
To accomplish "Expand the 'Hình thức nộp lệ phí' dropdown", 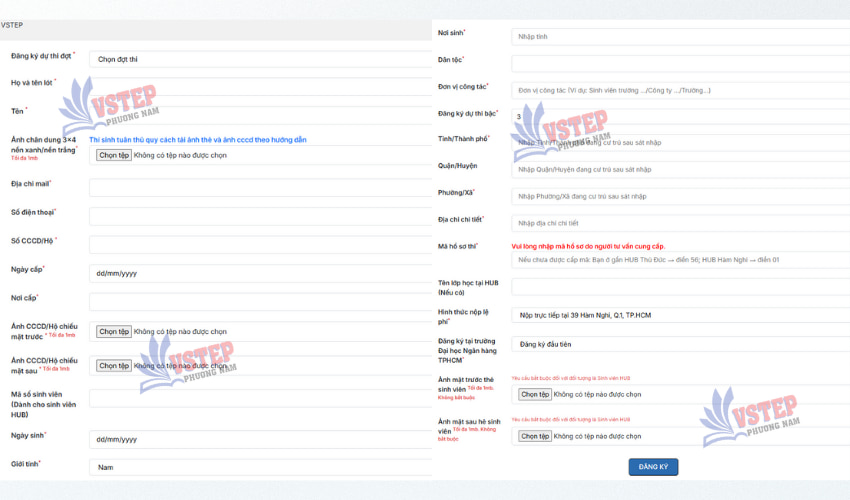I will [680, 315].
